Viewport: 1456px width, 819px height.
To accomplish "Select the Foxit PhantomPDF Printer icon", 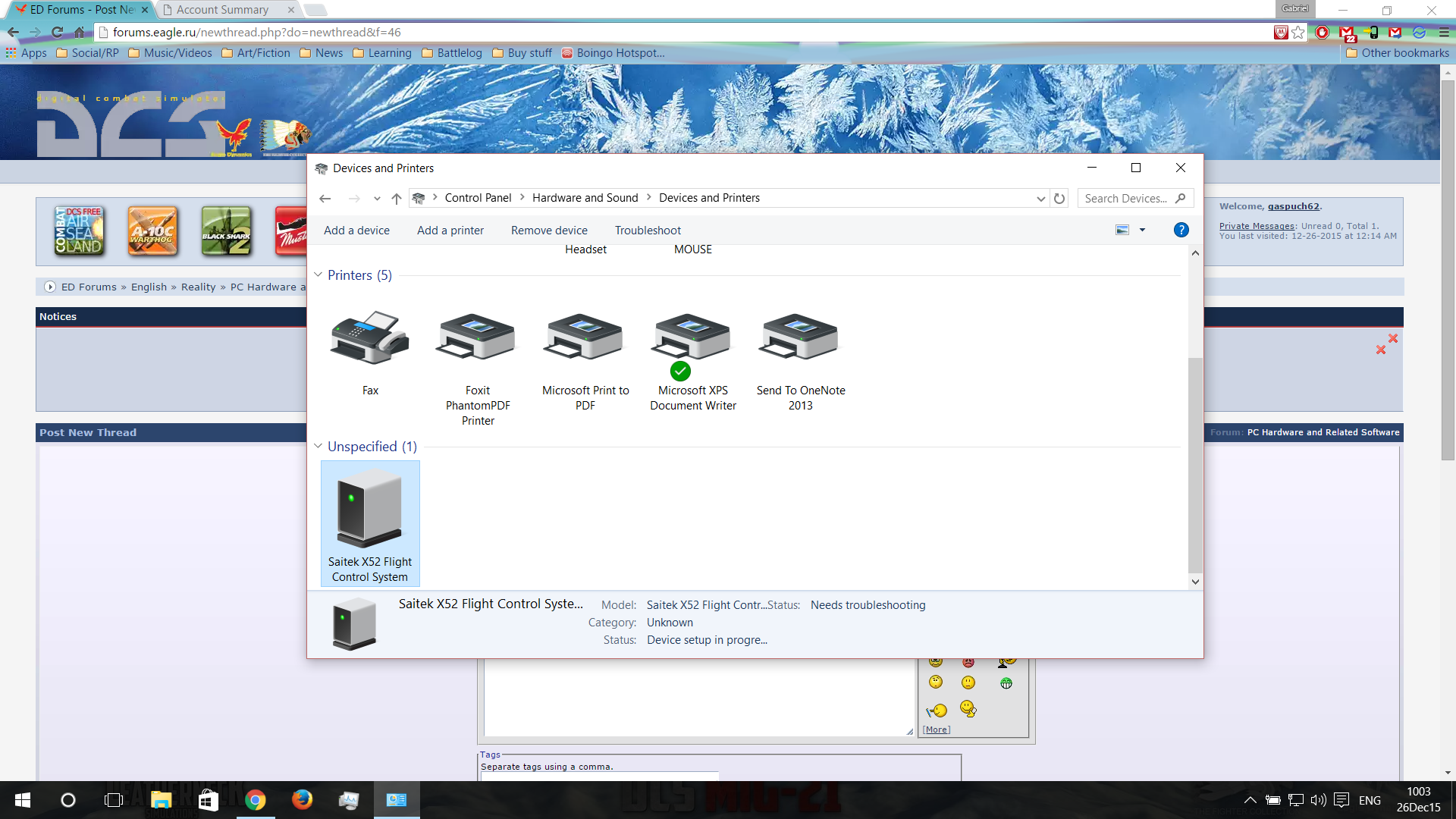I will coord(477,338).
